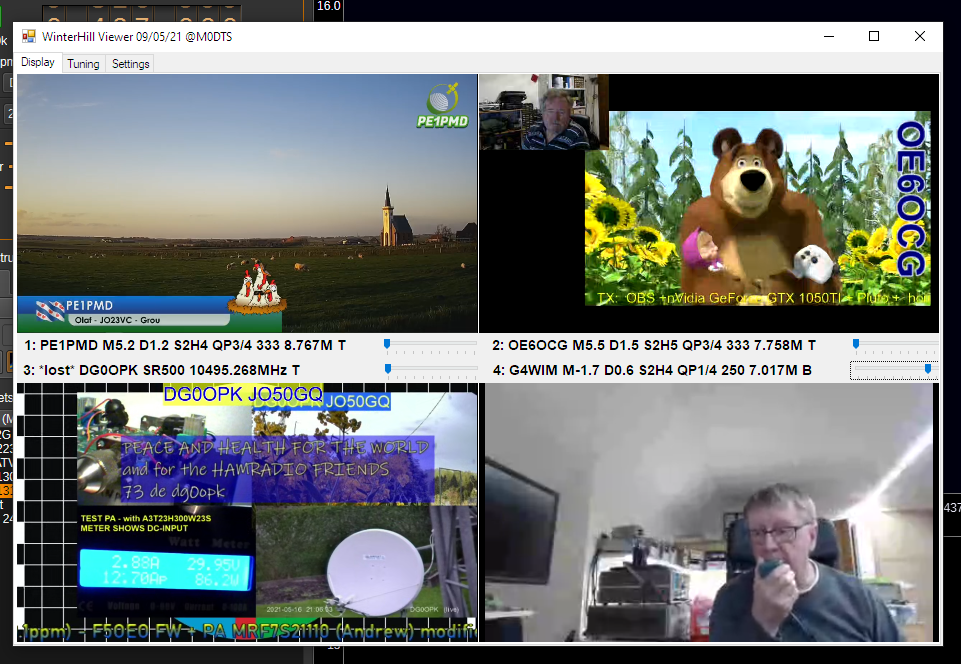This screenshot has height=664, width=961.
Task: Close the WinterHill Viewer window
Action: (920, 37)
